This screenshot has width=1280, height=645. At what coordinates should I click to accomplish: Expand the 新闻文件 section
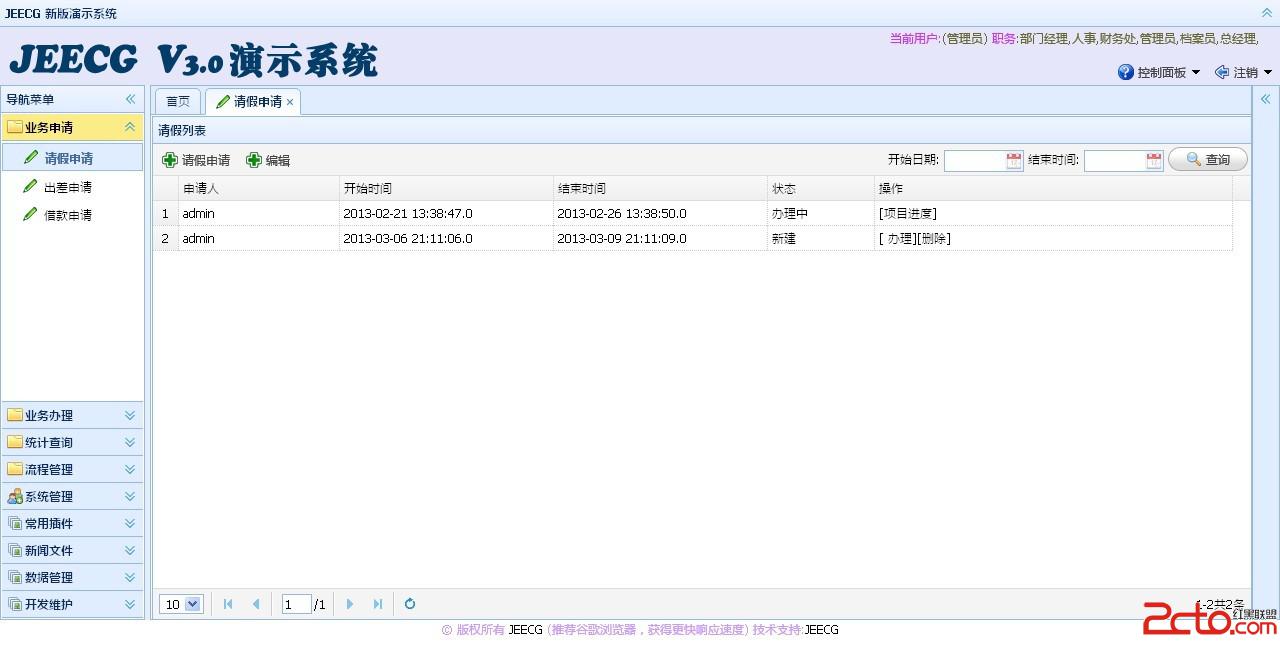coord(130,550)
